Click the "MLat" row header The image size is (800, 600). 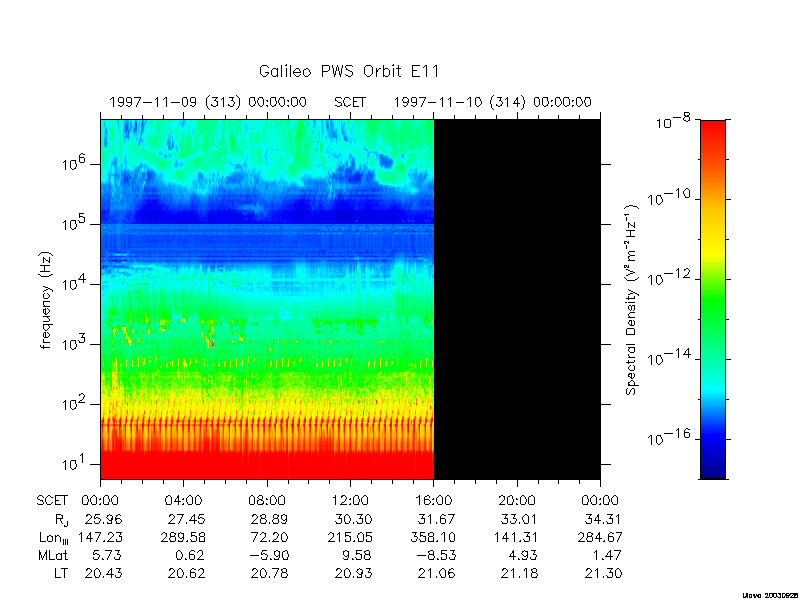click(x=53, y=555)
